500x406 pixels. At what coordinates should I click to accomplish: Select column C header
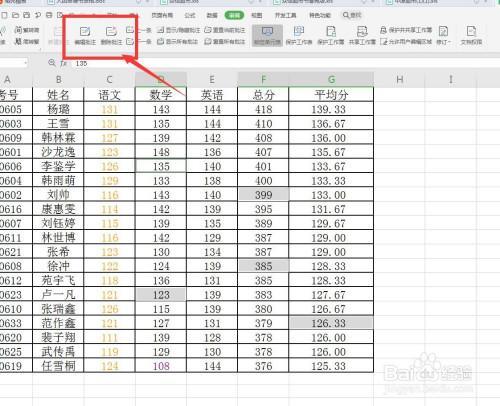click(109, 80)
